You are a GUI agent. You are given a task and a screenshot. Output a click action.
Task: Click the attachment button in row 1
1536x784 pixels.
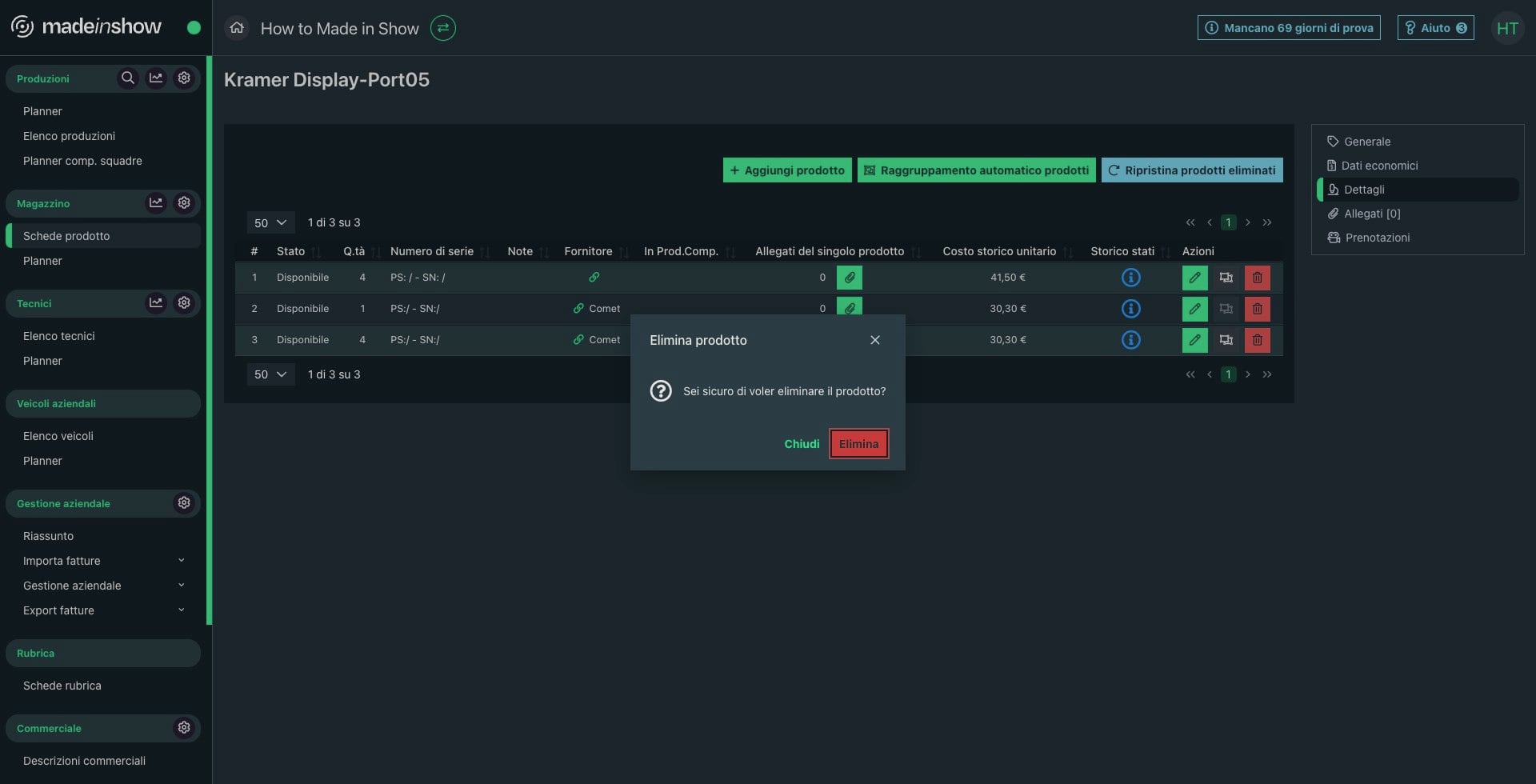(x=850, y=278)
